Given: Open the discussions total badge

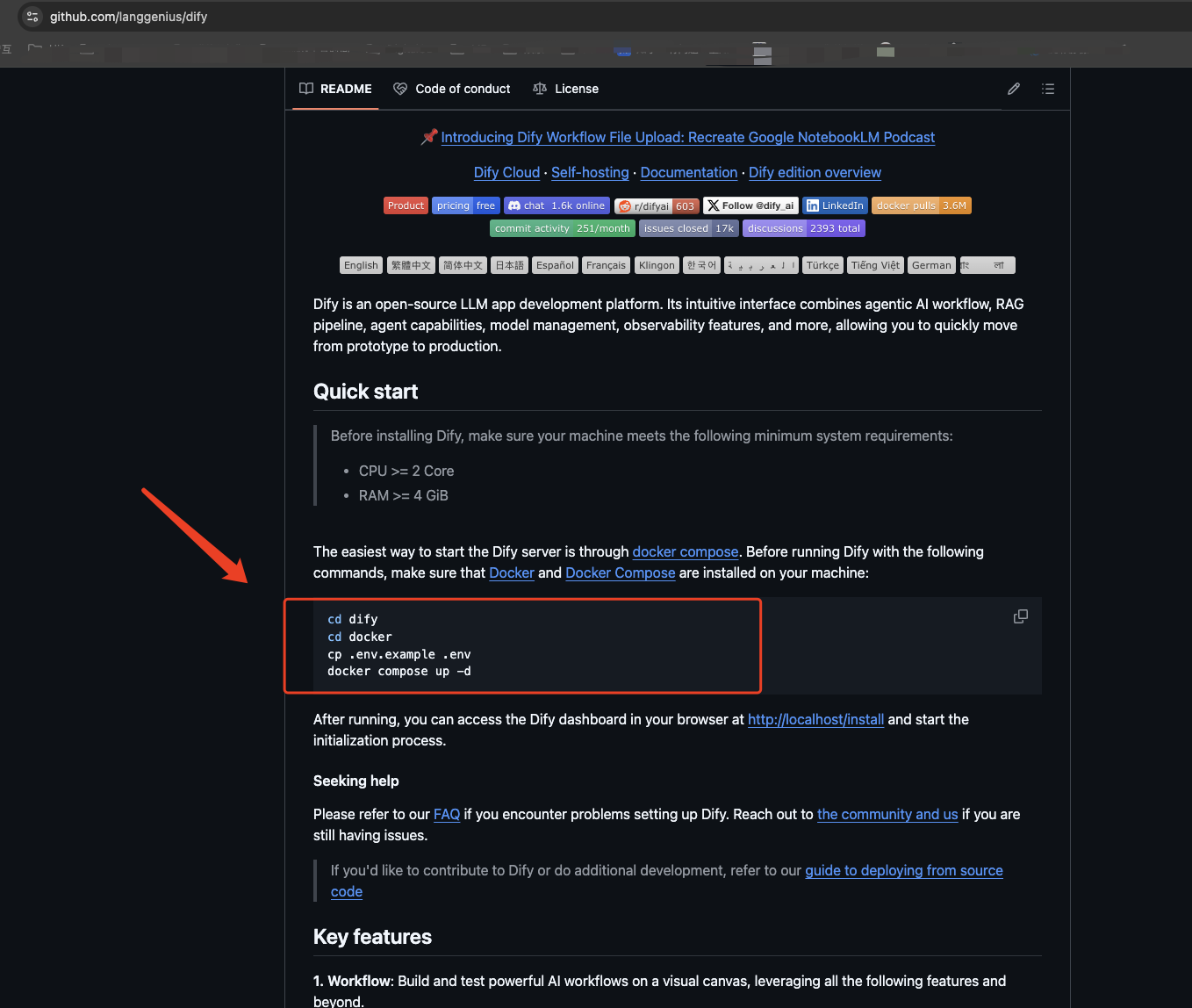Looking at the screenshot, I should point(803,228).
